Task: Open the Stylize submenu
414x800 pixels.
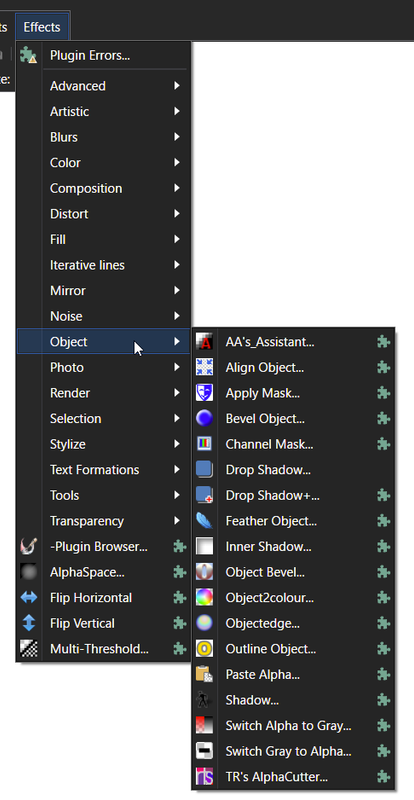Action: point(103,444)
